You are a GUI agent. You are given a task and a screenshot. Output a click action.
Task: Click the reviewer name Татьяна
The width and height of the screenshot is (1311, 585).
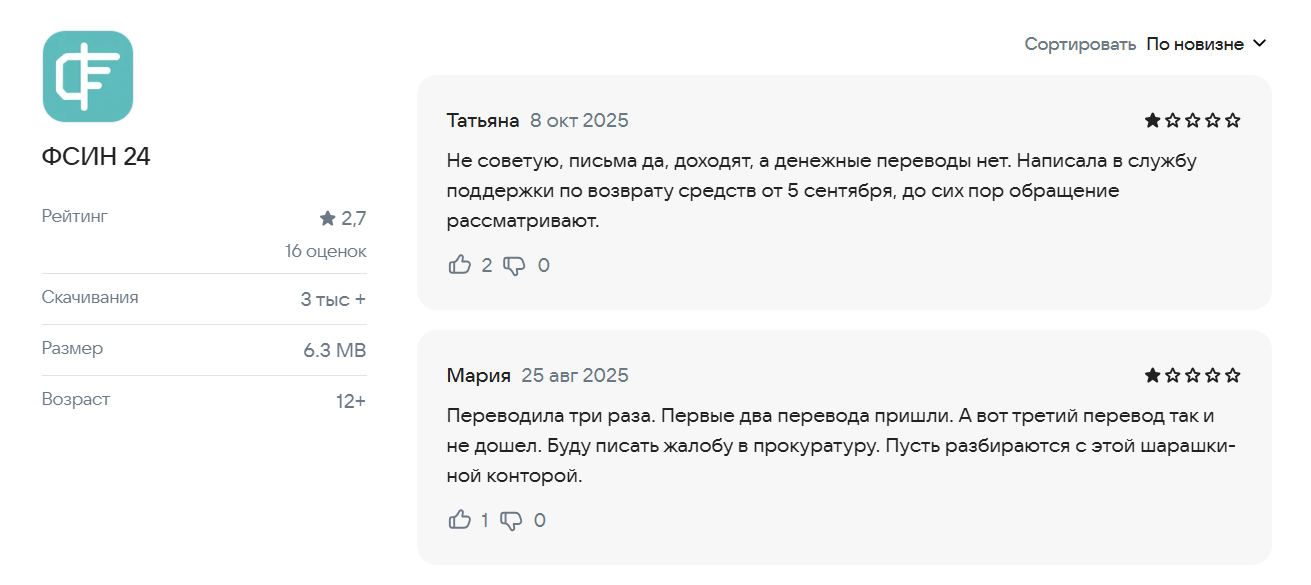click(483, 121)
